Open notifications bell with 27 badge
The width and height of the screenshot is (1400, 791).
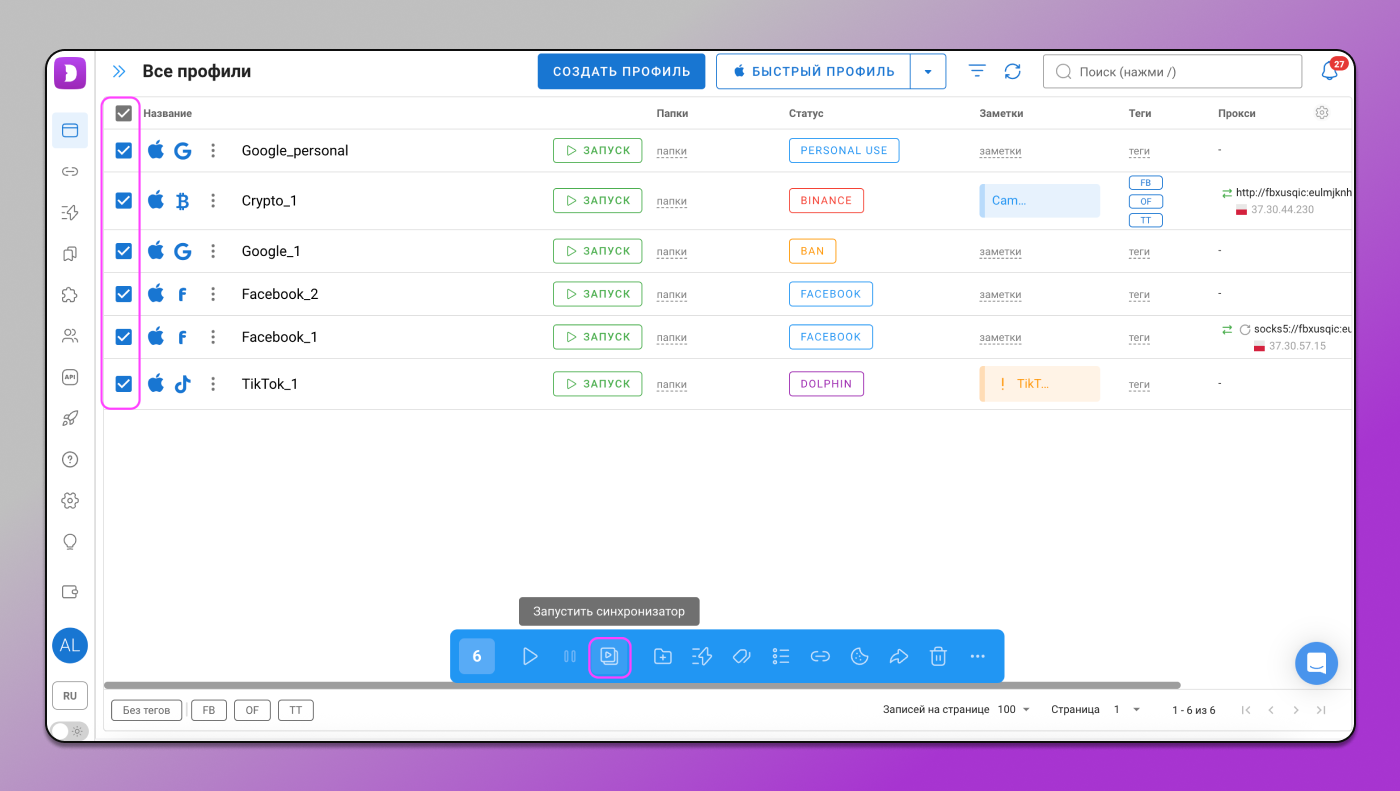(x=1330, y=72)
